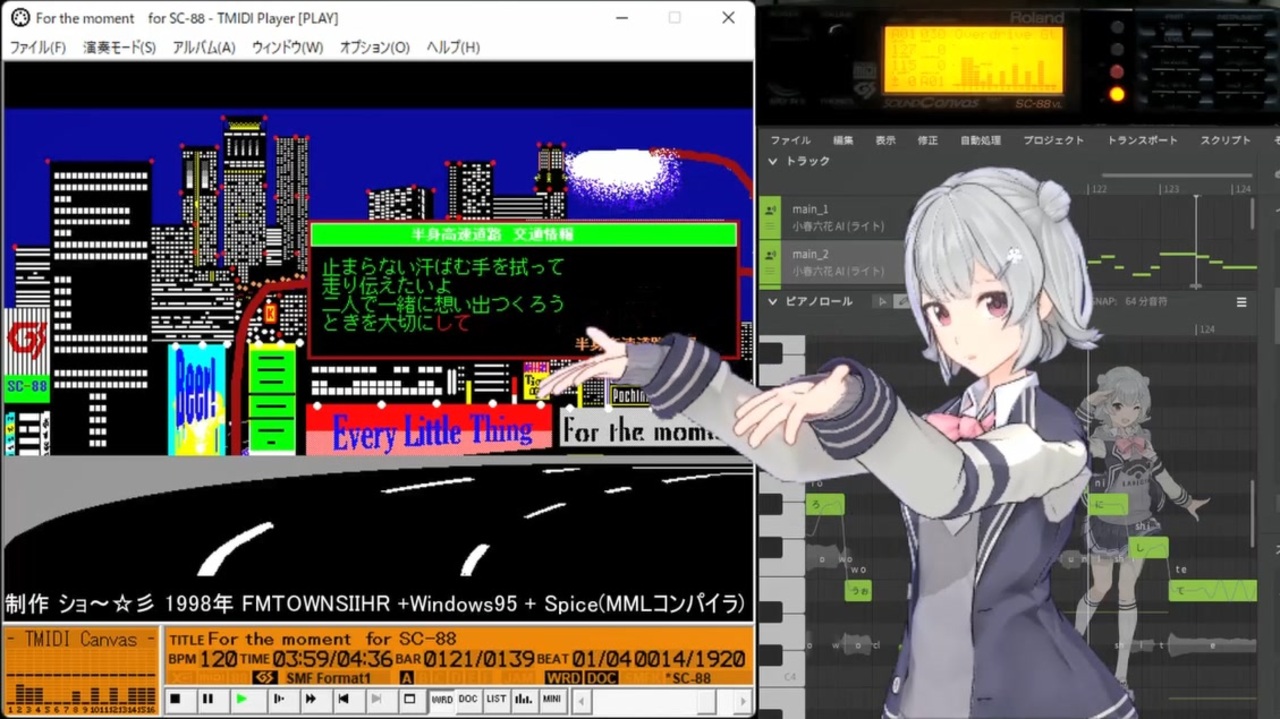This screenshot has height=719, width=1280.
Task: Open ファイル menu in the vocal editor
Action: (x=790, y=141)
